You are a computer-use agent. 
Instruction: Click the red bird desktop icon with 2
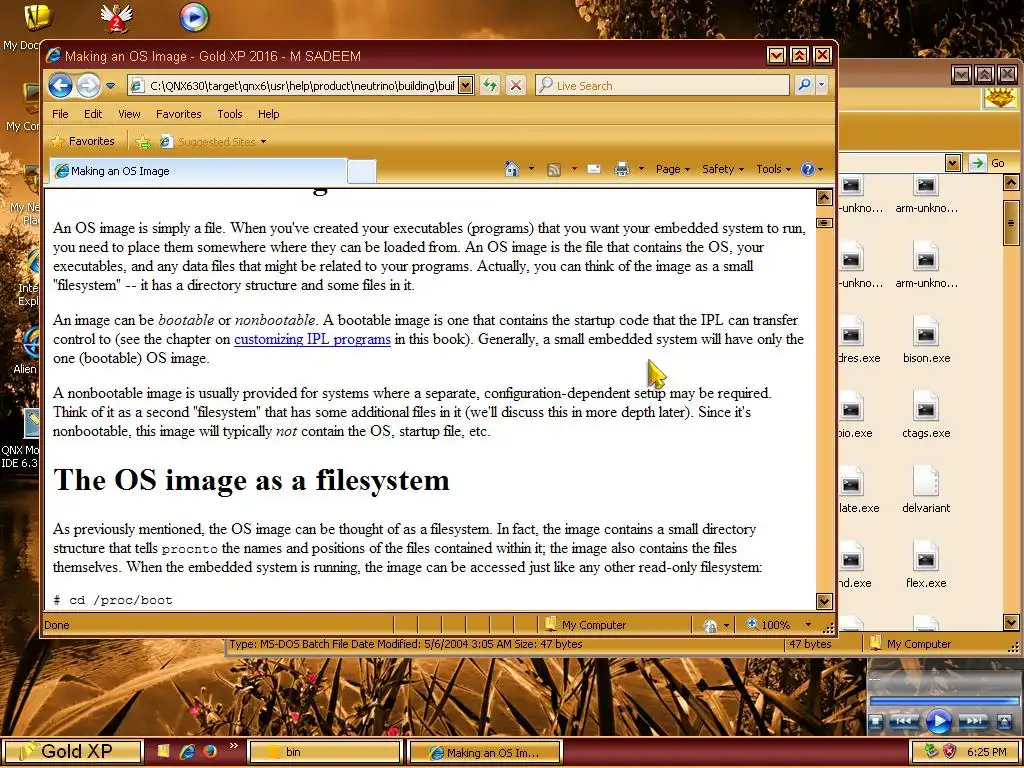click(116, 18)
